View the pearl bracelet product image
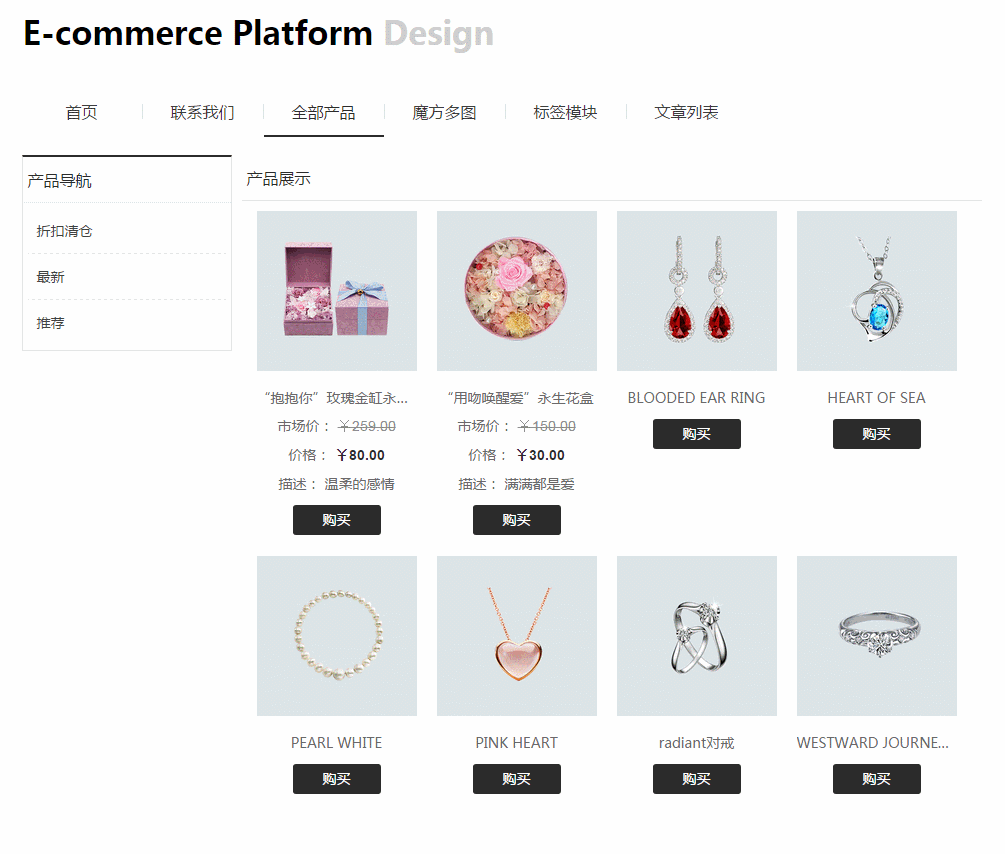This screenshot has width=1005, height=854. [x=337, y=636]
